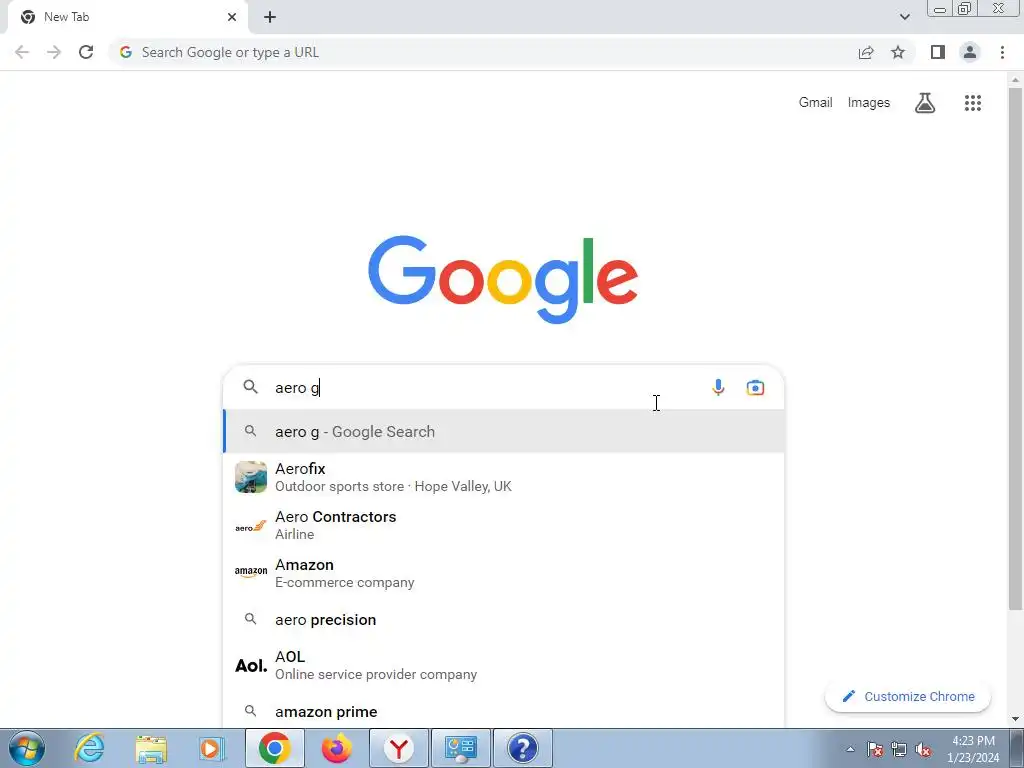
Task: Show hidden system tray icons
Action: click(850, 749)
